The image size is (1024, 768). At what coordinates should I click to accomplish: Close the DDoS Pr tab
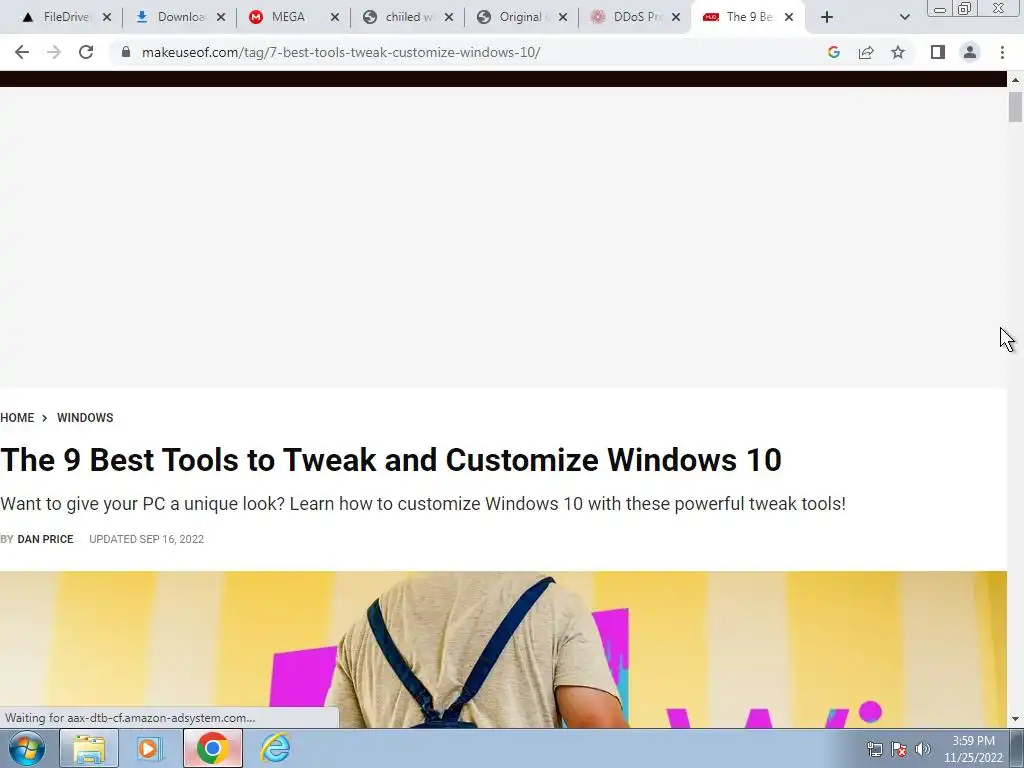677,17
